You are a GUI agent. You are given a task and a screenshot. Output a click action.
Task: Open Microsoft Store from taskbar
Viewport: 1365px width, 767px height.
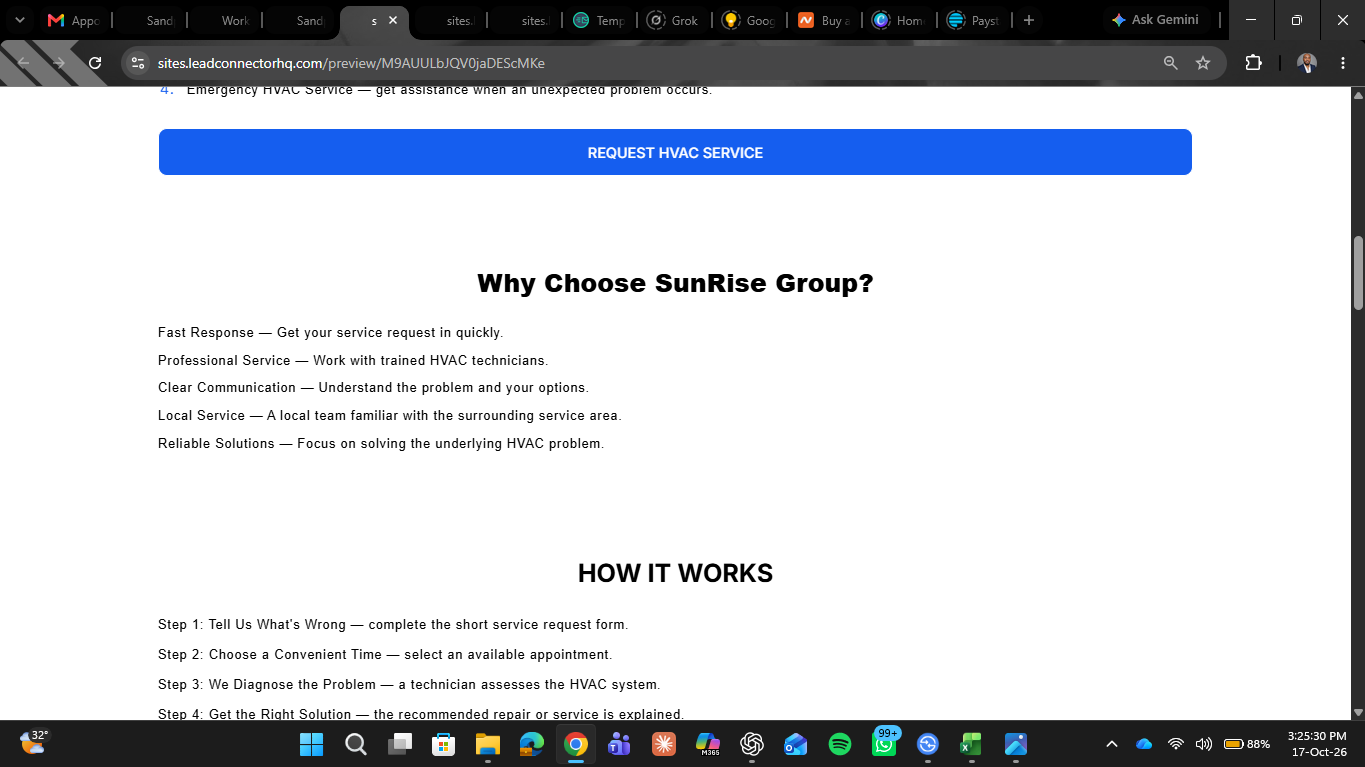click(443, 744)
